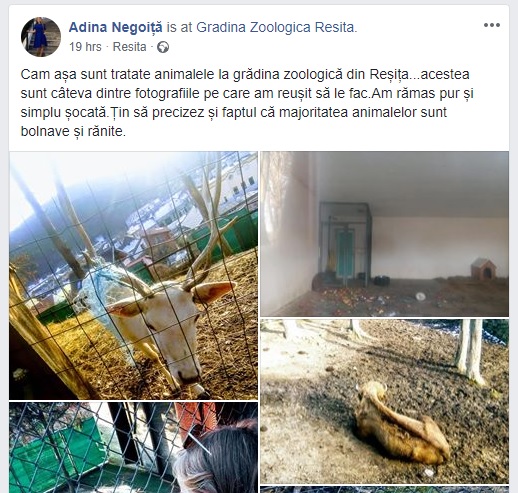View the brown animal lying on ground photo
518x493 pixels.
point(384,401)
